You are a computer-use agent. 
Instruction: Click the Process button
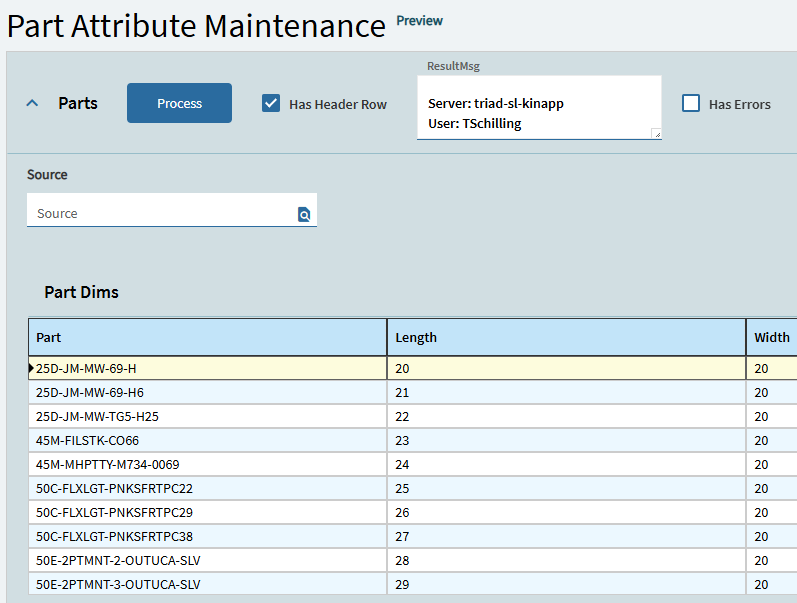click(179, 103)
